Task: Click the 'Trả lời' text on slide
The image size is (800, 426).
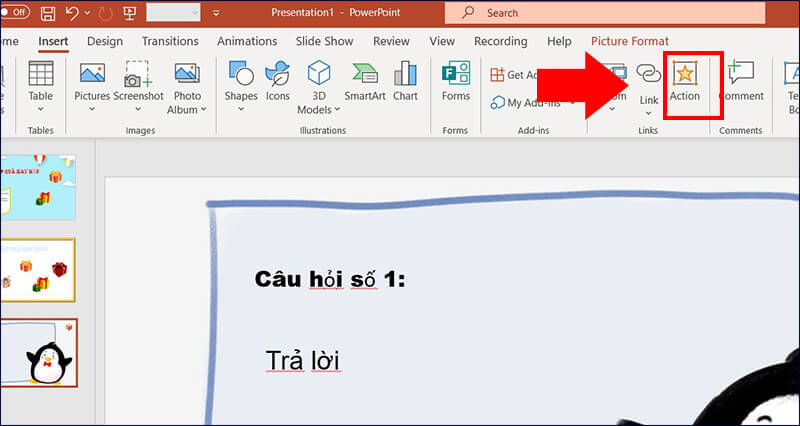Action: [x=303, y=361]
